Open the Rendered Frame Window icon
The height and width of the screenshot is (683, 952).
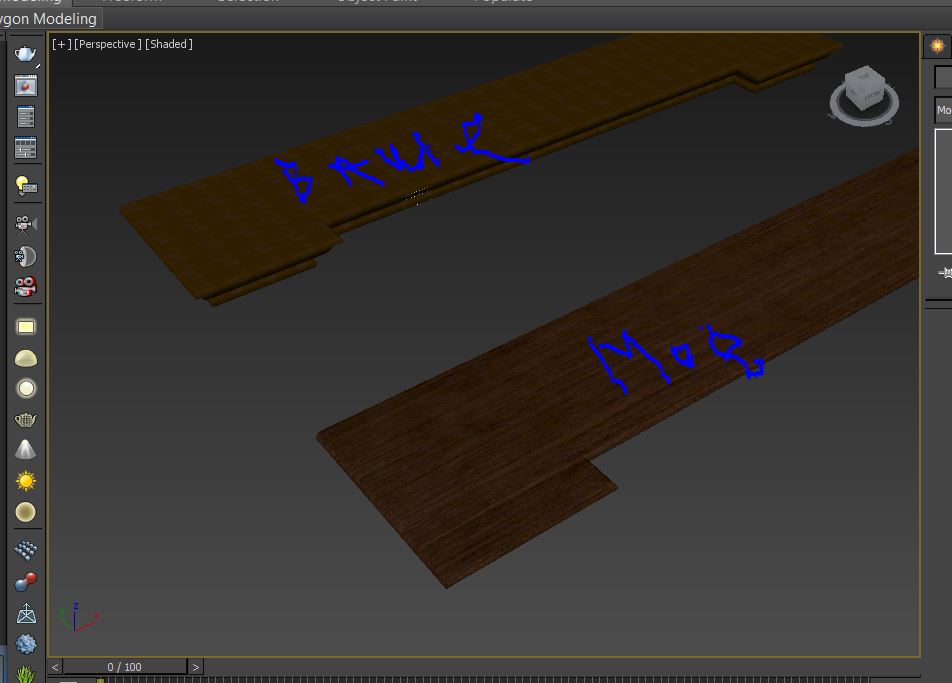26,86
